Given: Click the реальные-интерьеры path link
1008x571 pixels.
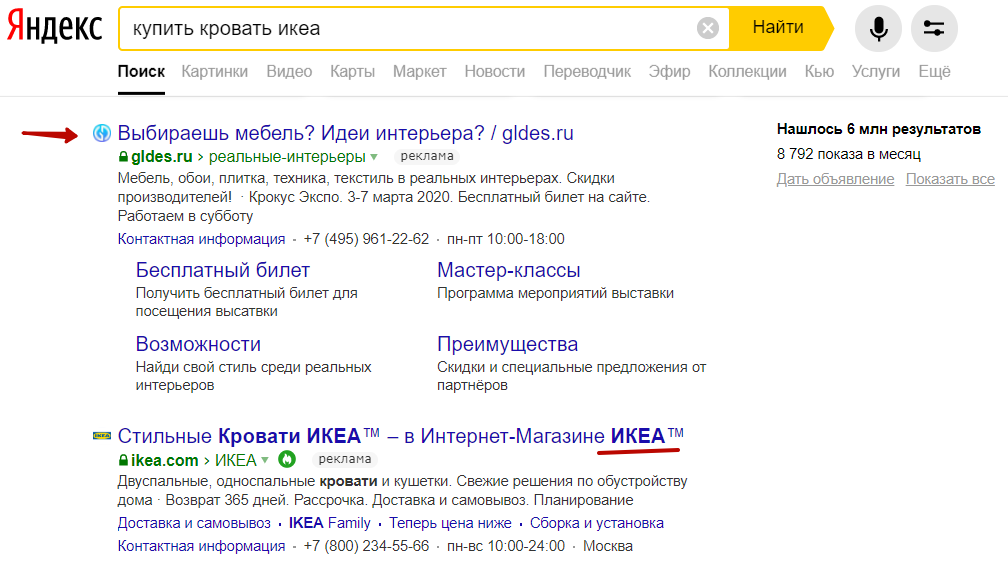Looking at the screenshot, I should pos(287,156).
